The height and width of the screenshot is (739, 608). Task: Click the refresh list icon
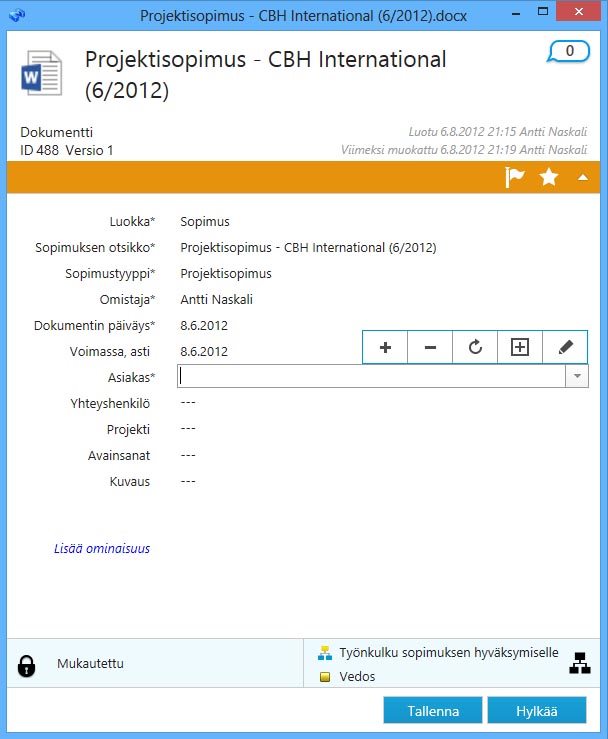click(475, 347)
